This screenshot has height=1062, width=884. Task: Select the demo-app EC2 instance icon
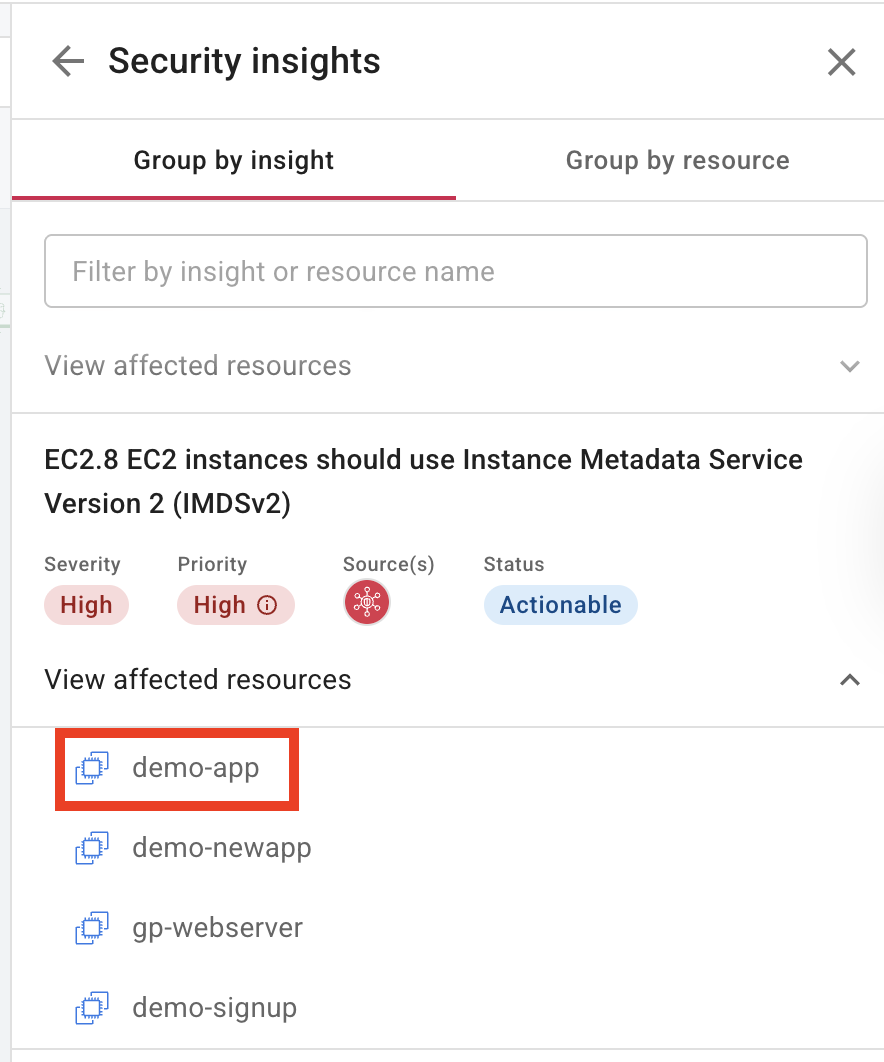point(92,769)
